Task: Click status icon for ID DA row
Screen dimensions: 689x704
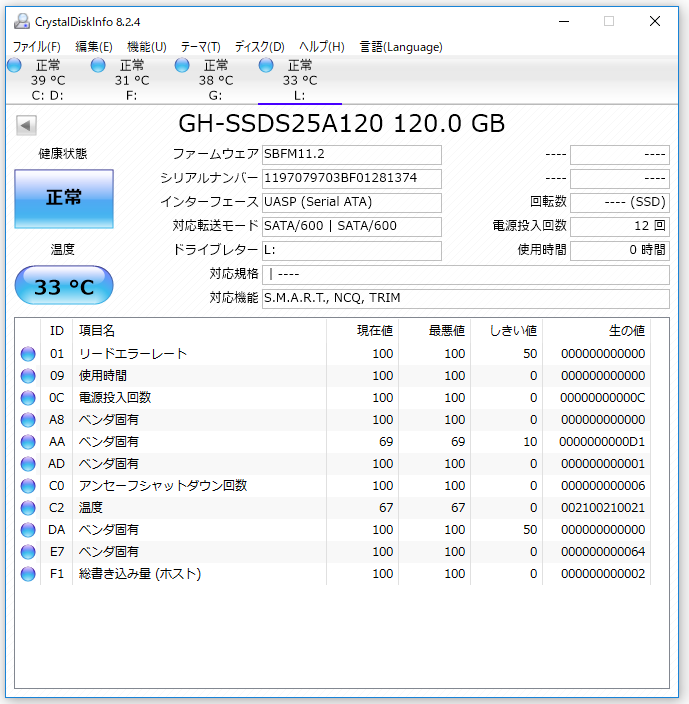Action: coord(28,530)
